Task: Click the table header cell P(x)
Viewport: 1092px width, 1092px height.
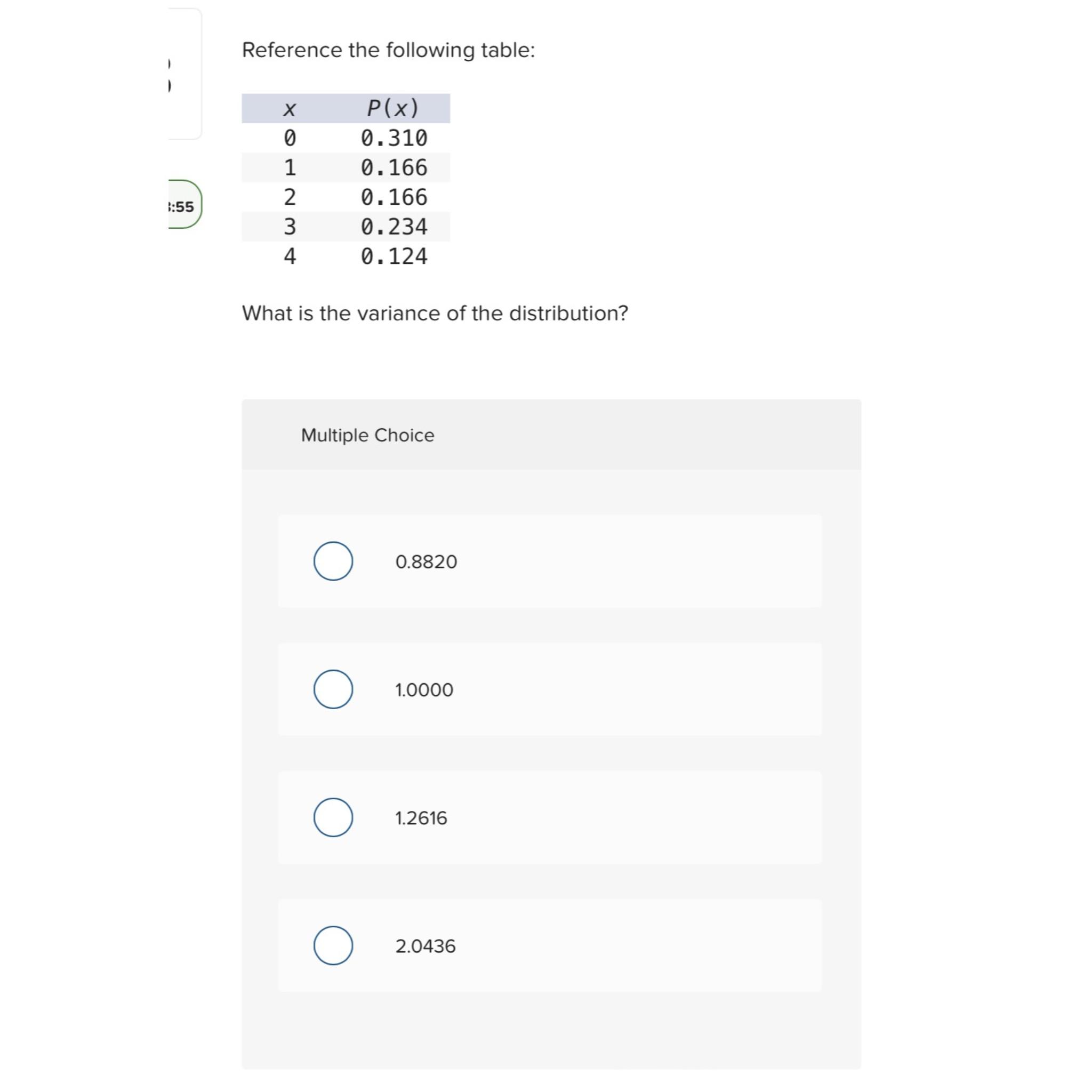Action: (x=392, y=107)
